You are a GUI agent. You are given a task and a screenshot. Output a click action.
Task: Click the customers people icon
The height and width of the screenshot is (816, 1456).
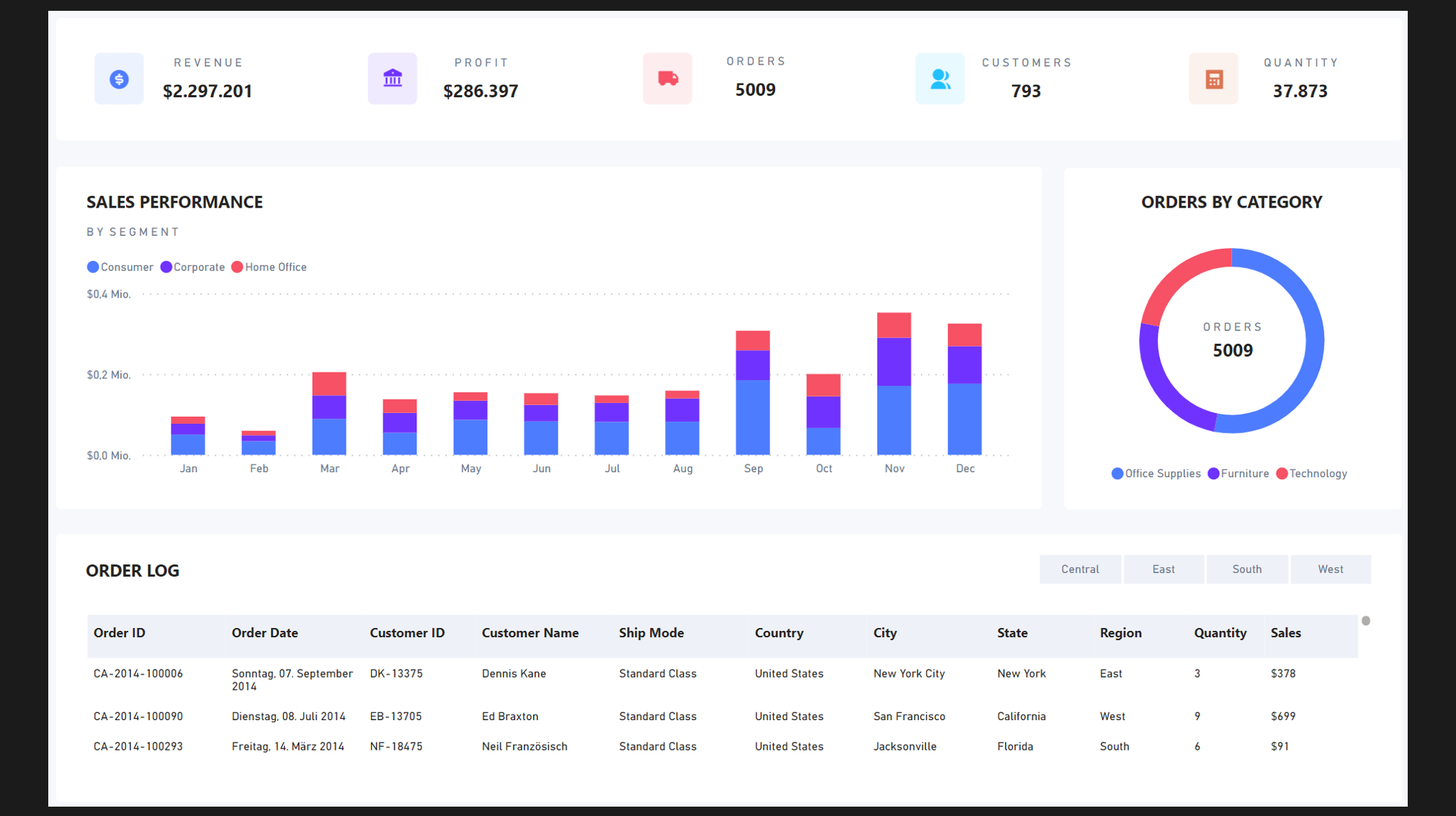tap(939, 79)
